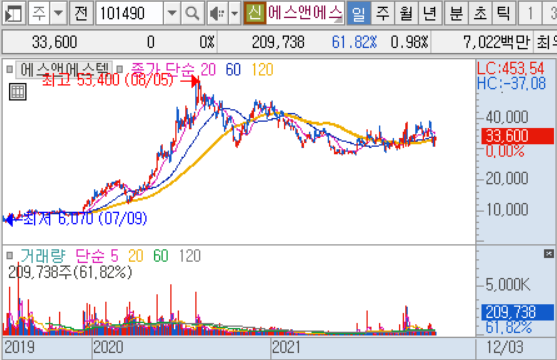Open the stock search magnifier icon
This screenshot has height=360, width=557.
point(192,14)
